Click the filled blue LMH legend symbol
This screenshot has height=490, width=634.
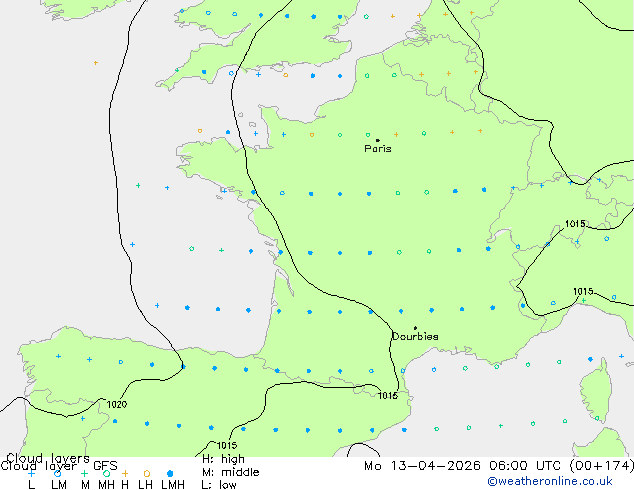pyautogui.click(x=170, y=473)
